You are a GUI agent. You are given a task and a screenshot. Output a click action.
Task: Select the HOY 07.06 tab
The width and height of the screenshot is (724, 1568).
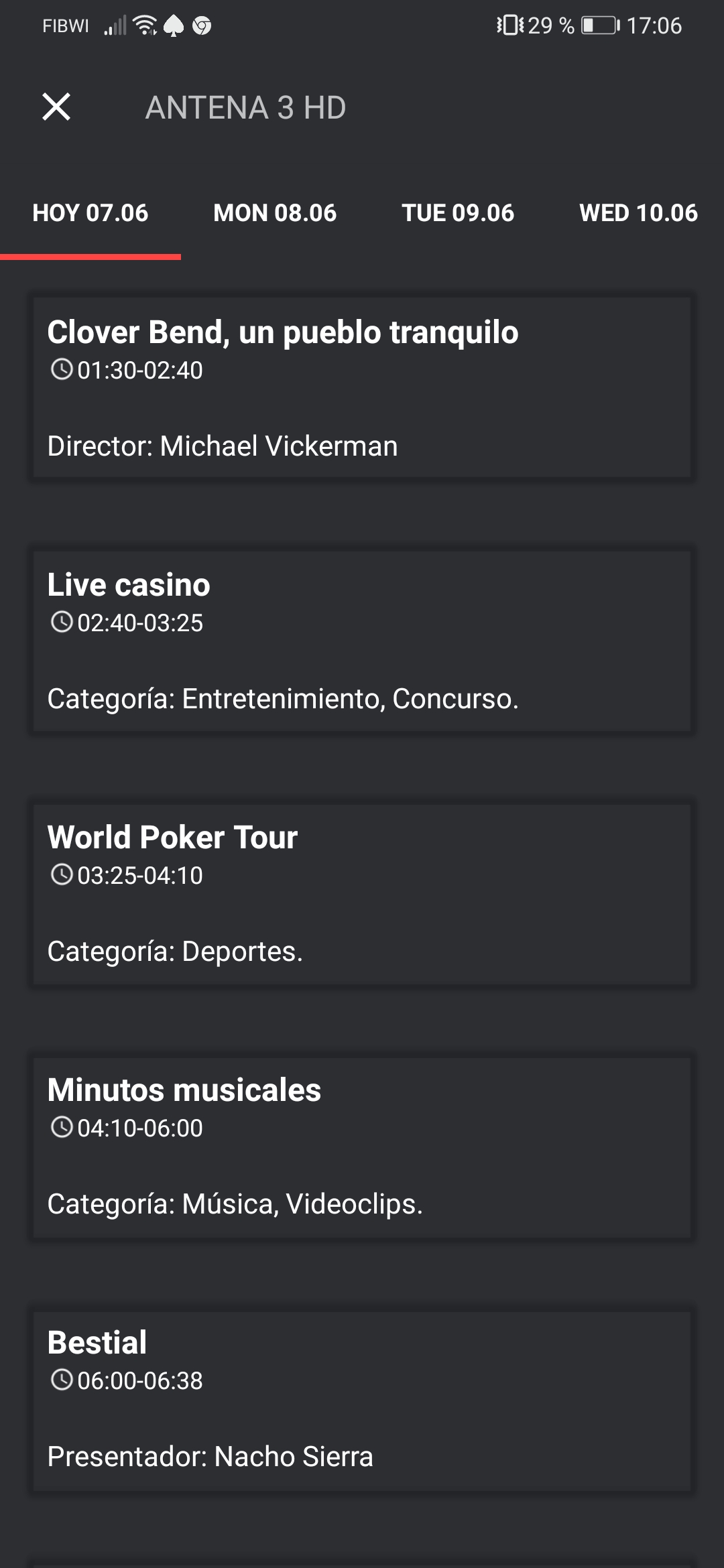pyautogui.click(x=90, y=213)
